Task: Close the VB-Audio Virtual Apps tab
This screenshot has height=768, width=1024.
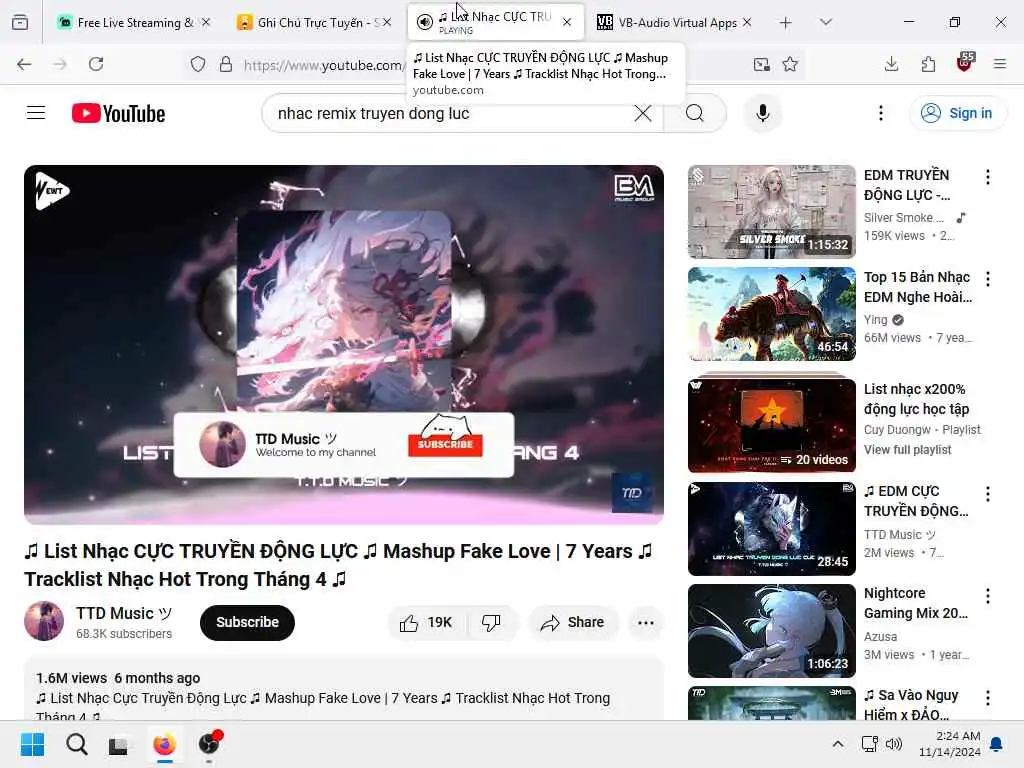Action: (x=746, y=23)
